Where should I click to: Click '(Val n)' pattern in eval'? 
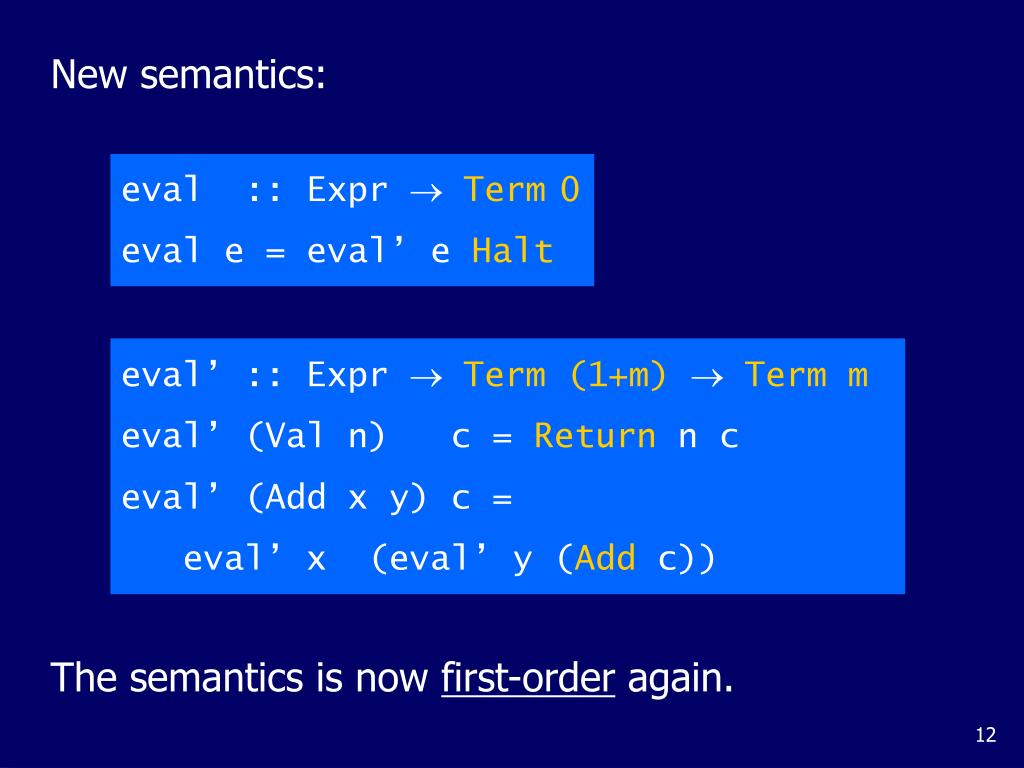317,436
